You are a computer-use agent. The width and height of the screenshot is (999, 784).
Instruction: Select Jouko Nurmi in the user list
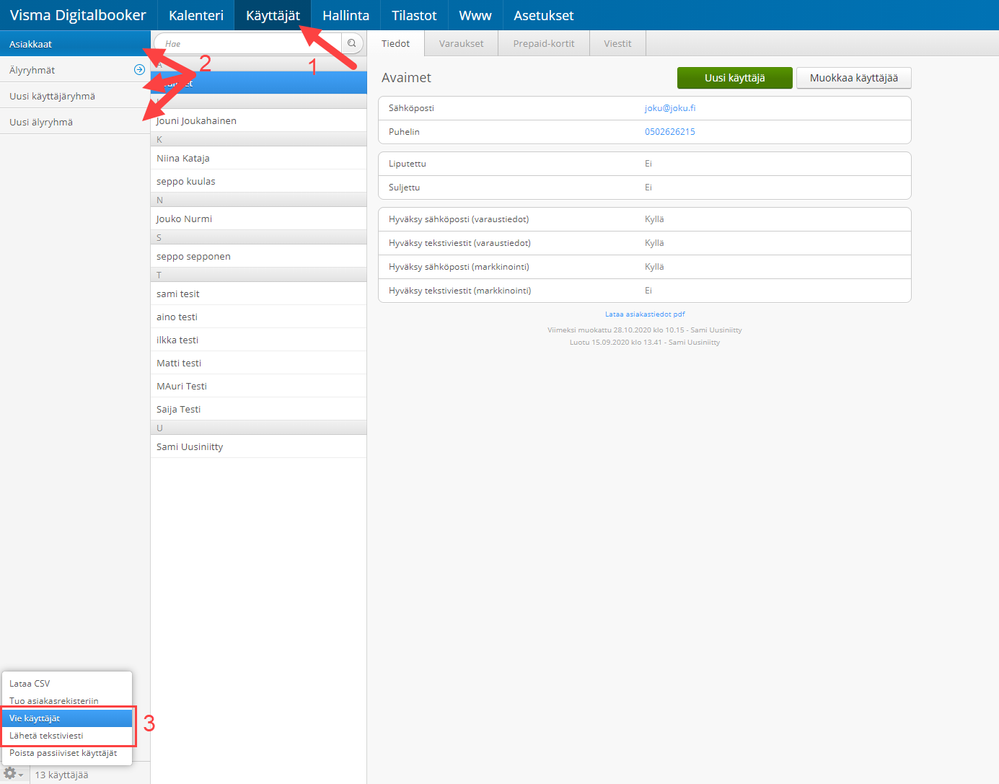259,218
